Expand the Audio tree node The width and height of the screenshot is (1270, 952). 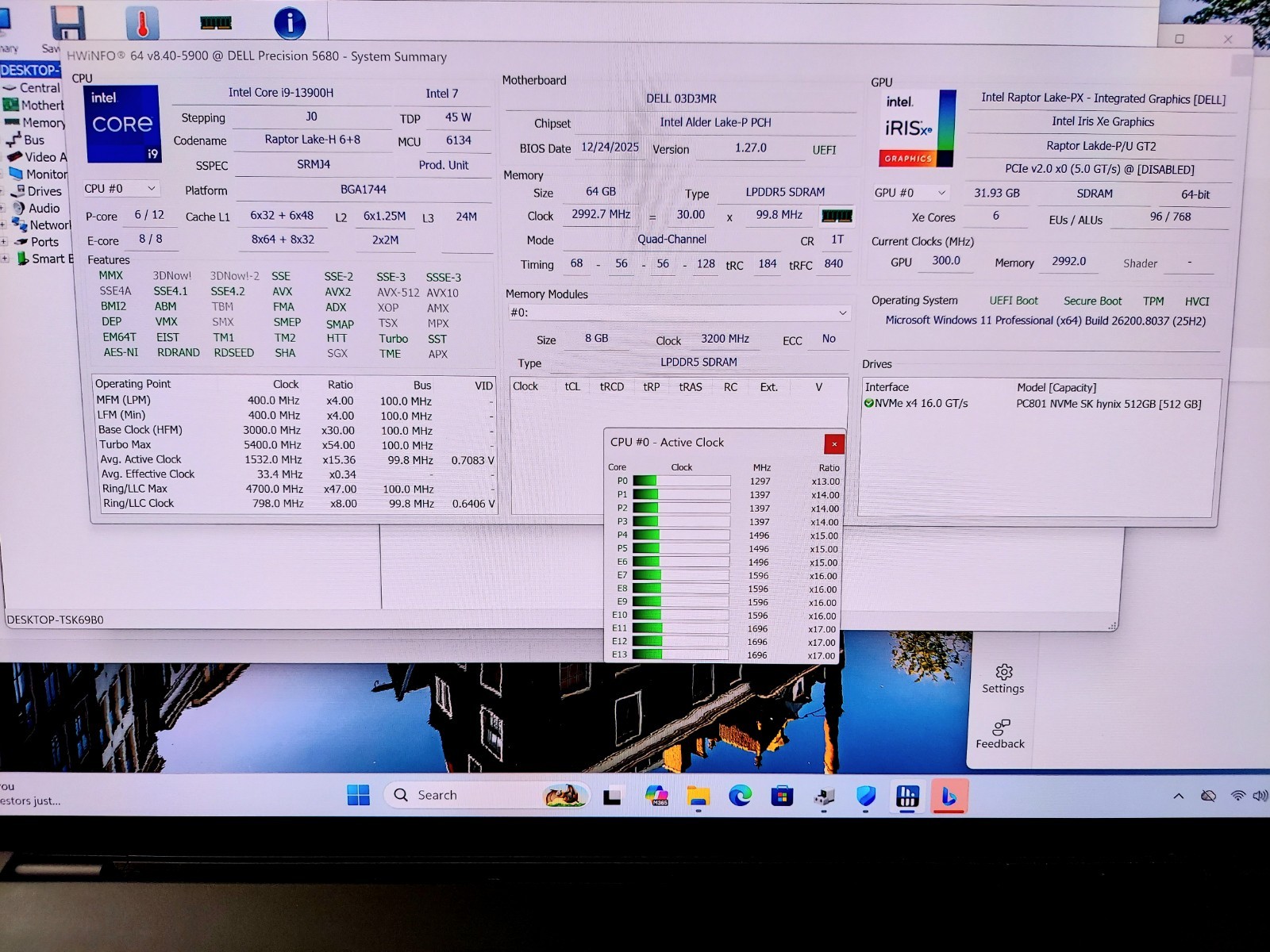(3, 208)
